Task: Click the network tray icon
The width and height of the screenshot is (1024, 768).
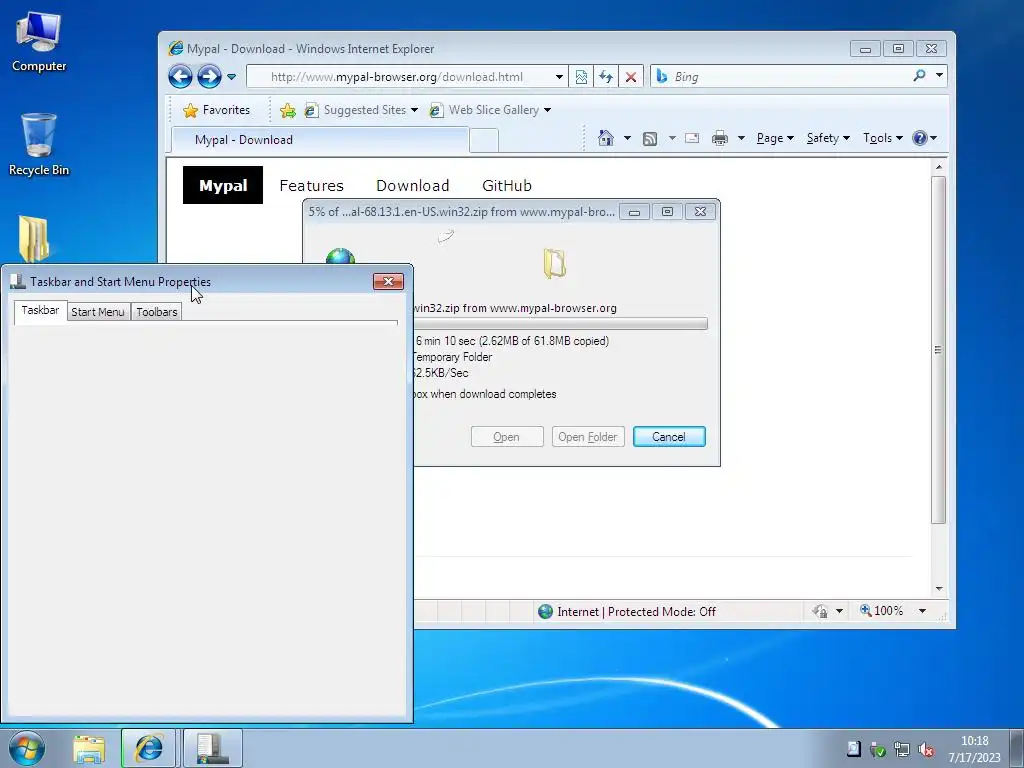Action: 902,750
